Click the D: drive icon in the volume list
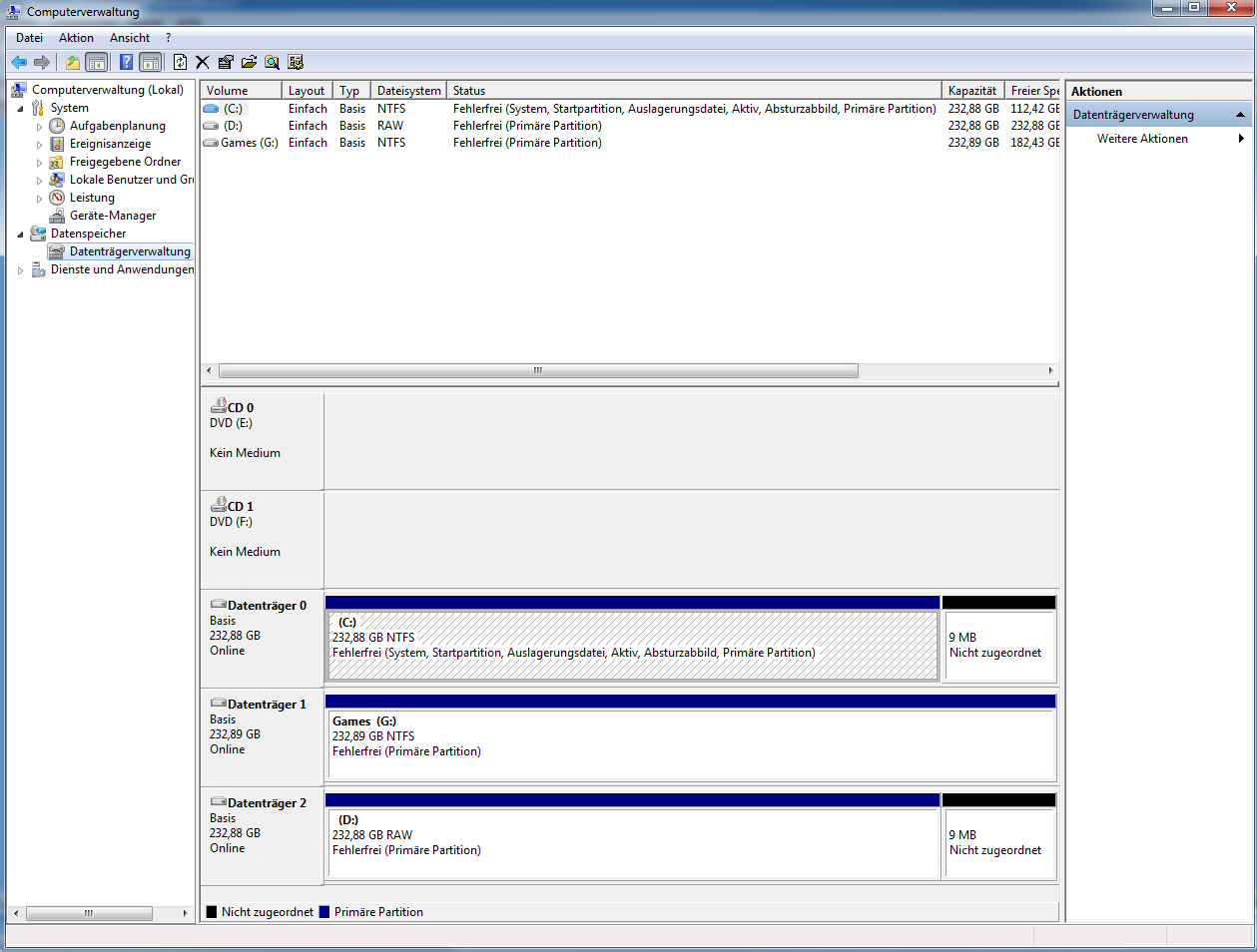This screenshot has height=952, width=1257. (x=210, y=126)
